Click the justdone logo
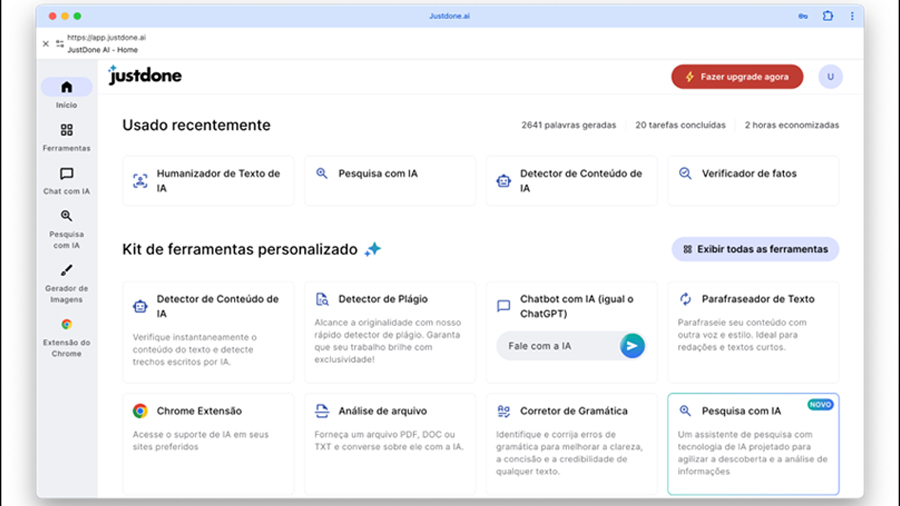Image resolution: width=900 pixels, height=506 pixels. tap(145, 76)
